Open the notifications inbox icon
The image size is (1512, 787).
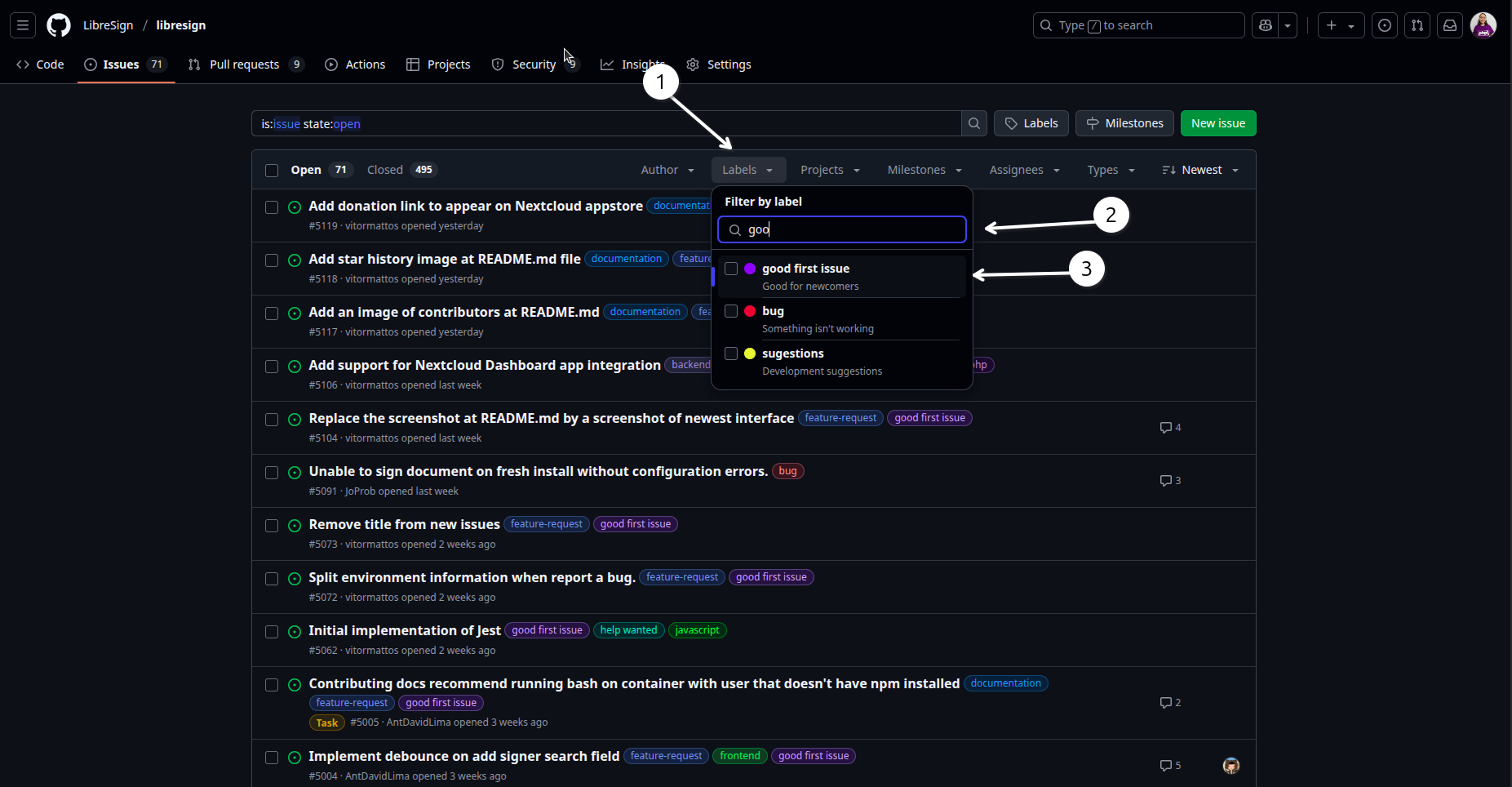tap(1450, 25)
